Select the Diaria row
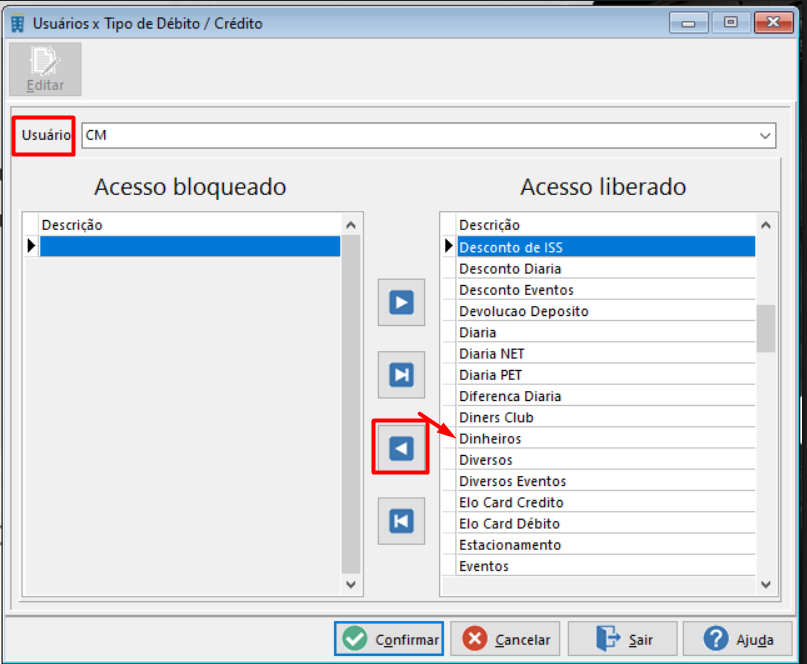This screenshot has width=807, height=664. tap(606, 333)
